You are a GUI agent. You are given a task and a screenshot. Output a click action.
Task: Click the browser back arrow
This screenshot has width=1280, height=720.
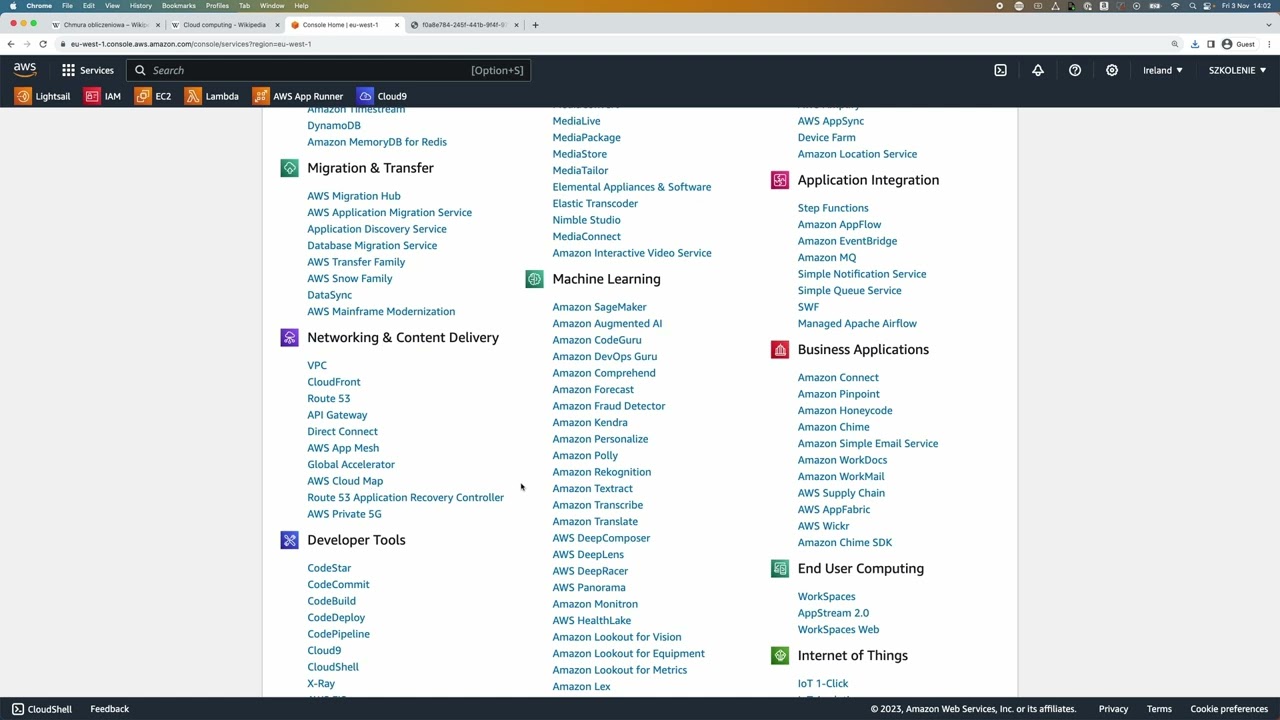11,44
